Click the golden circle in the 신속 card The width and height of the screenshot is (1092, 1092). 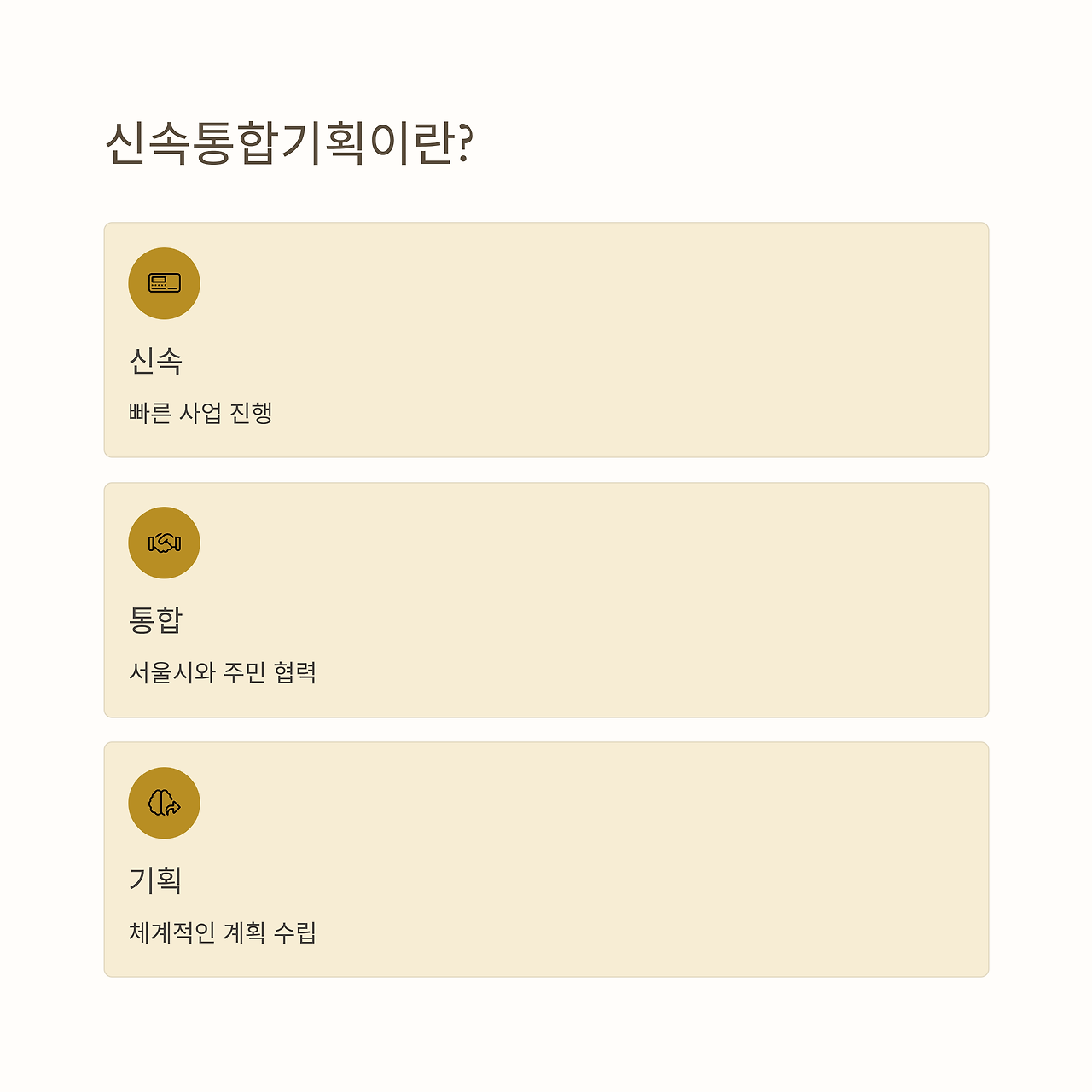164,283
